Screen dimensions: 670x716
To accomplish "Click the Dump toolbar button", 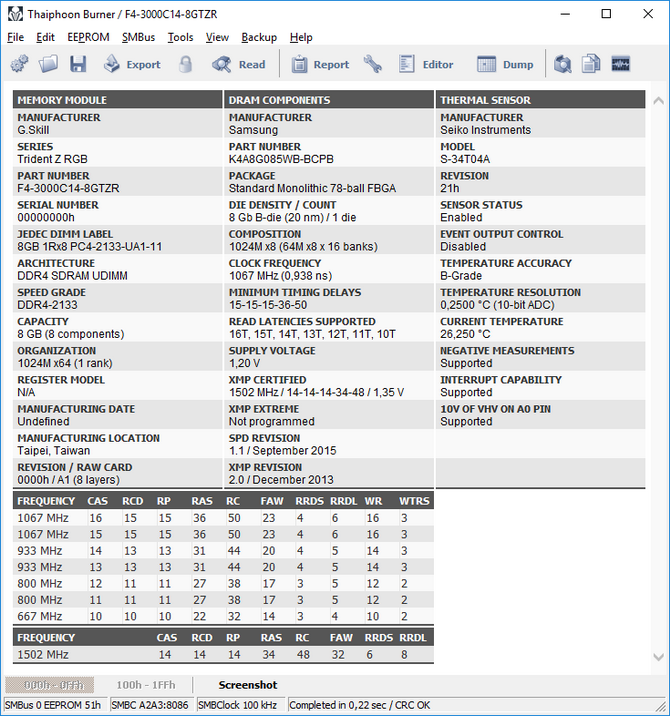I will [505, 64].
